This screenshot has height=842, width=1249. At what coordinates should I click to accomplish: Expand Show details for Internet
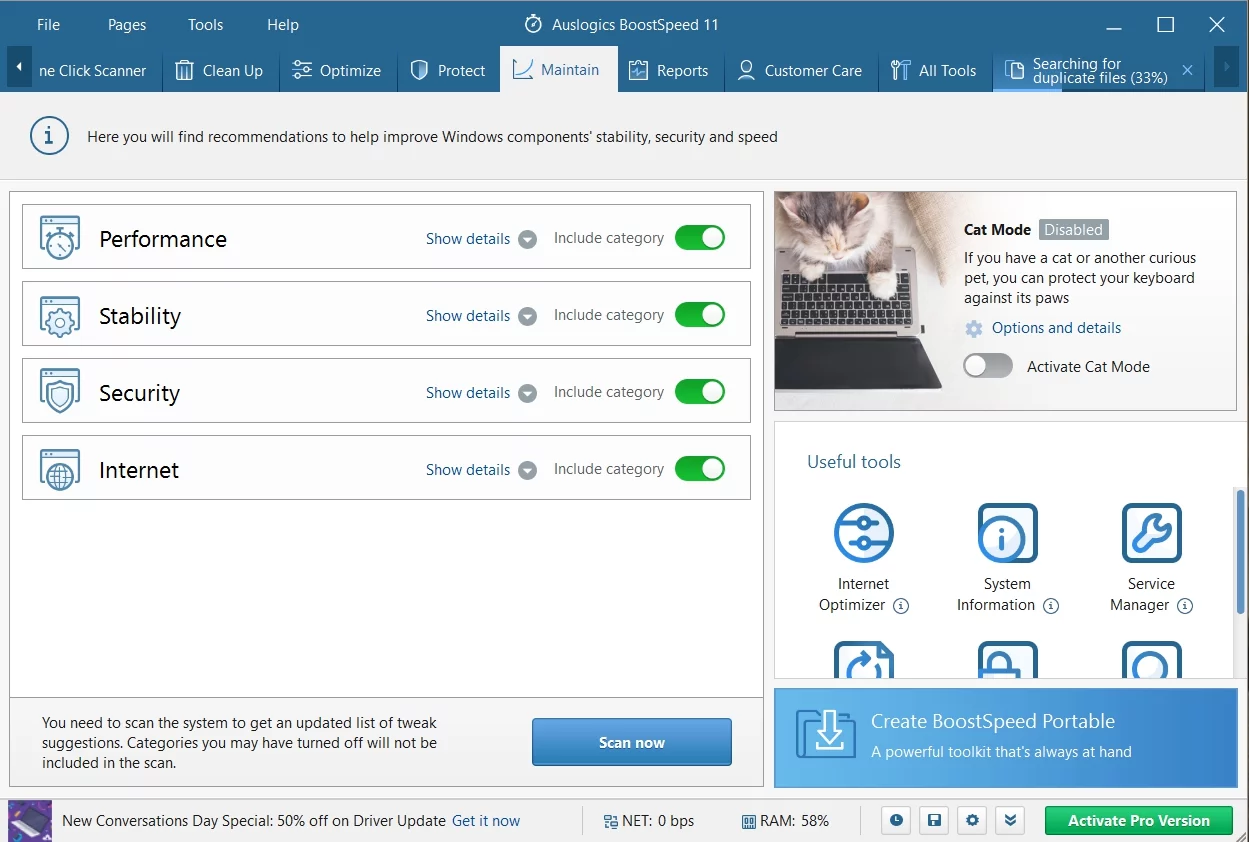[480, 470]
